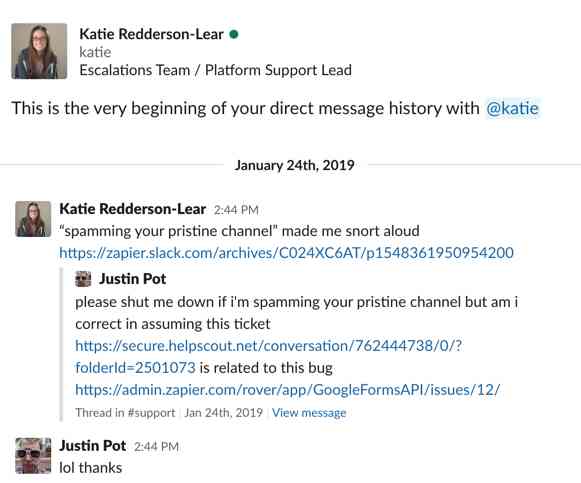The height and width of the screenshot is (483, 581).
Task: Click Justin Pot name in the quoted attachment
Action: pyautogui.click(x=132, y=279)
